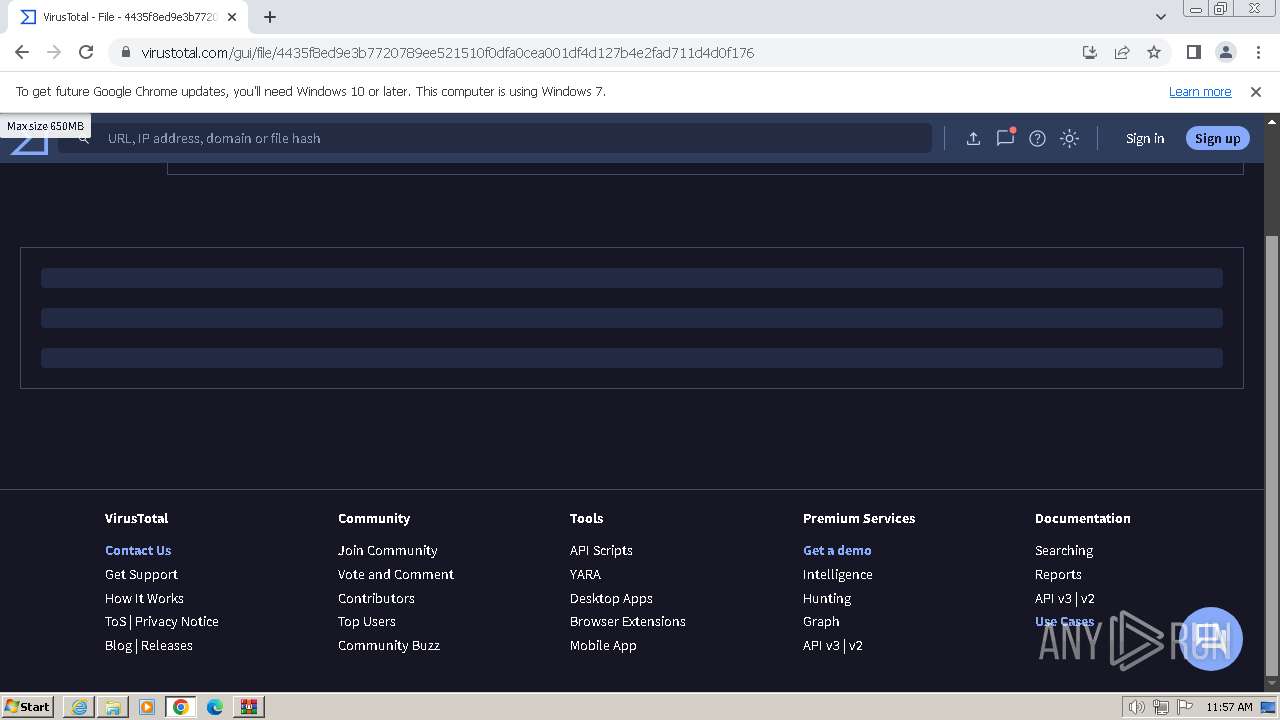Open the Mobile App link
Image resolution: width=1280 pixels, height=720 pixels.
[x=603, y=645]
